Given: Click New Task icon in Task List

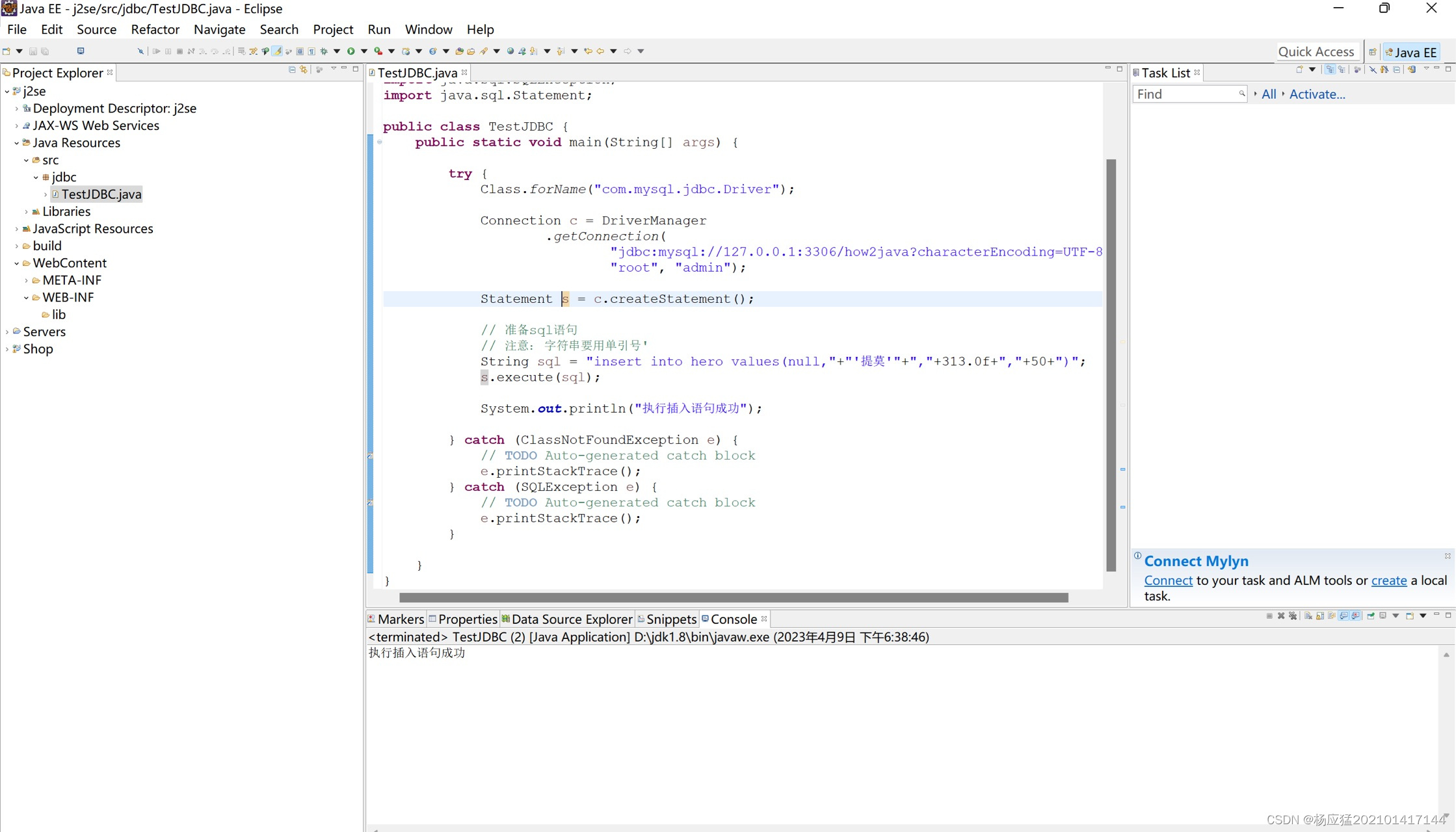Looking at the screenshot, I should click(1299, 70).
